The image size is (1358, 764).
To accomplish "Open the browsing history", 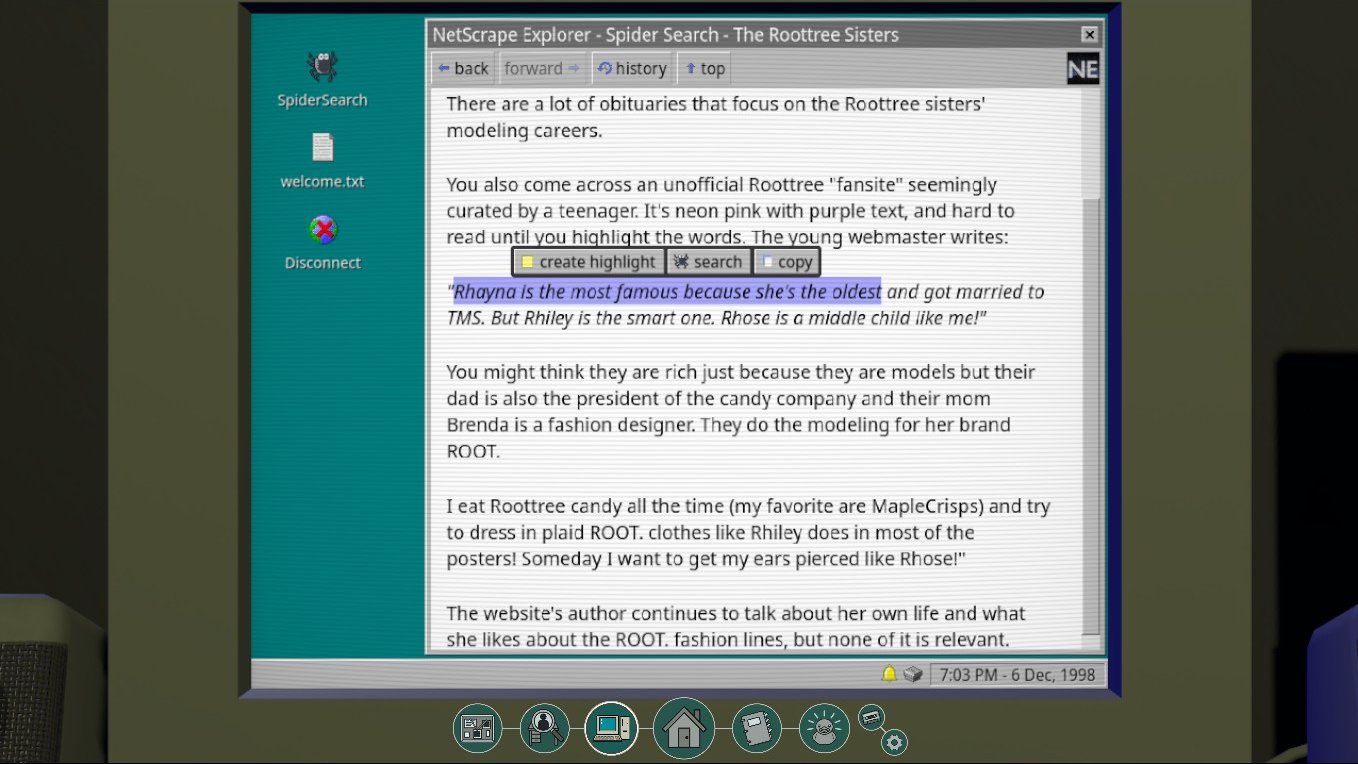I will [x=631, y=68].
